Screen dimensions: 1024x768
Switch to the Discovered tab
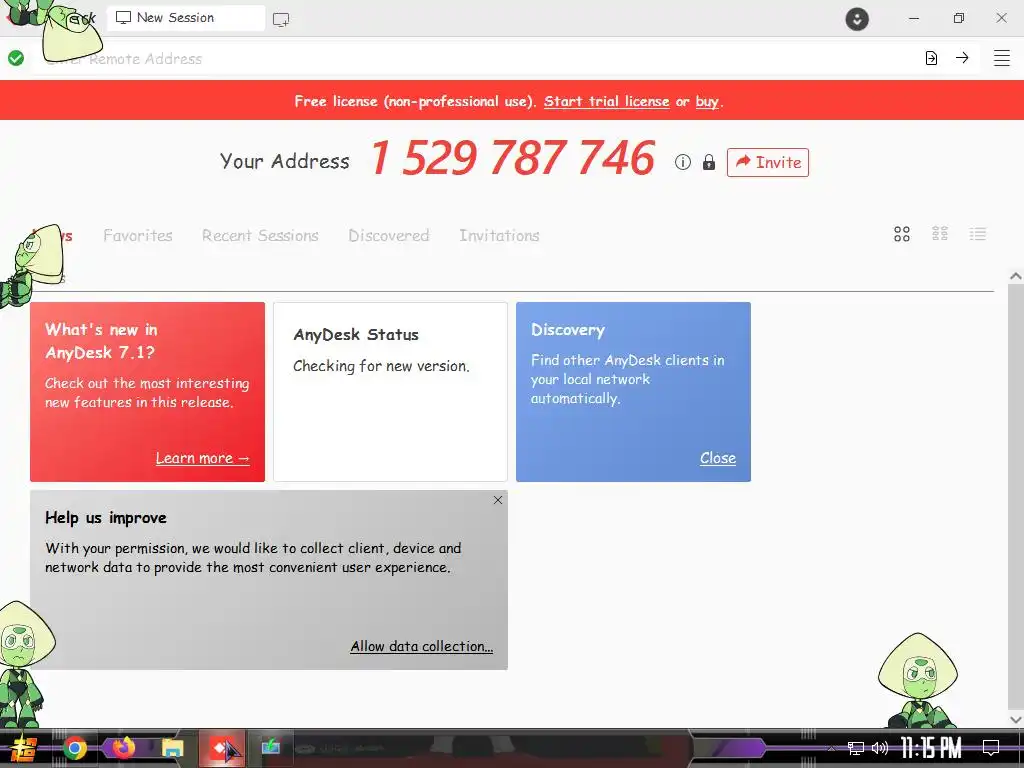pos(389,236)
